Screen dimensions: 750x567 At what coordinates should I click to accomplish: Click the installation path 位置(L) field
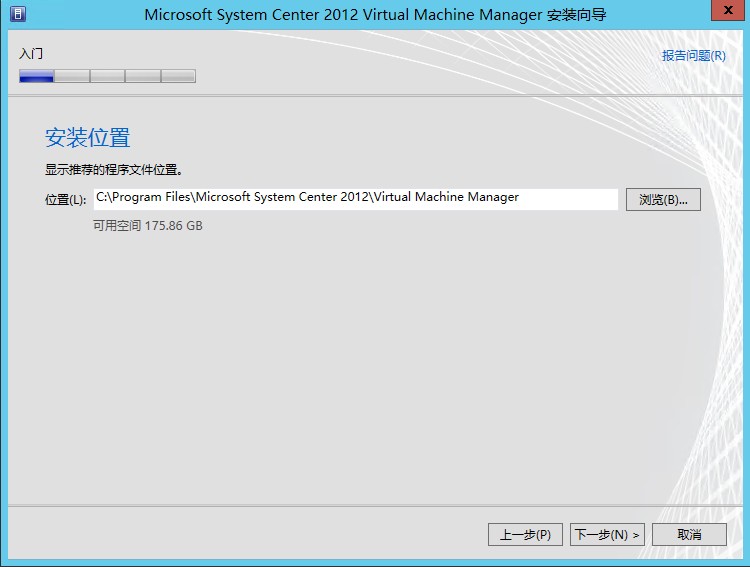355,199
